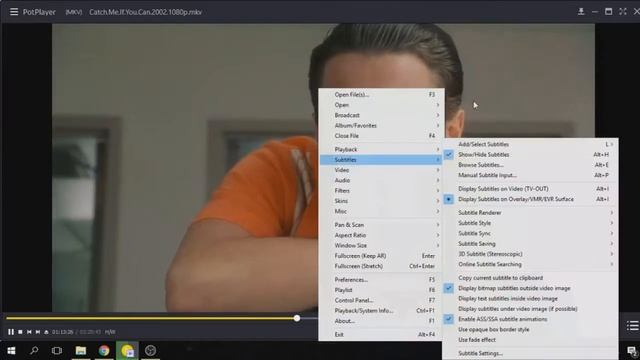
Task: Select Display Subtitles on Video (TV-OUT)
Action: pyautogui.click(x=530, y=189)
